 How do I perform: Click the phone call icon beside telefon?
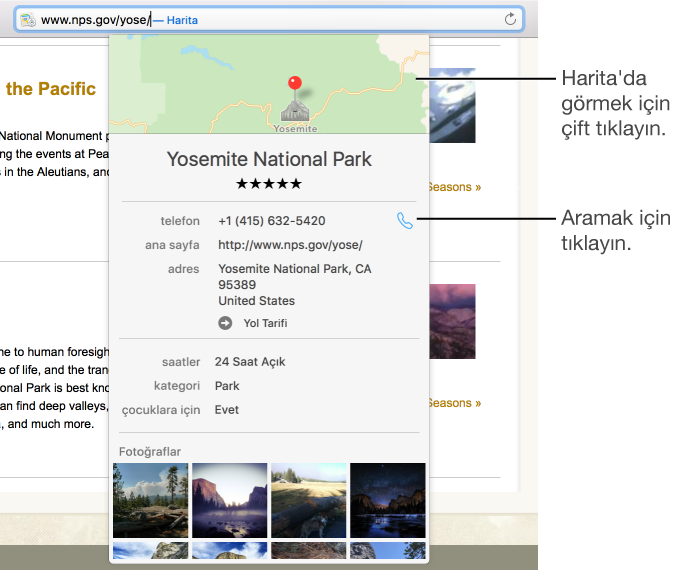coord(404,221)
